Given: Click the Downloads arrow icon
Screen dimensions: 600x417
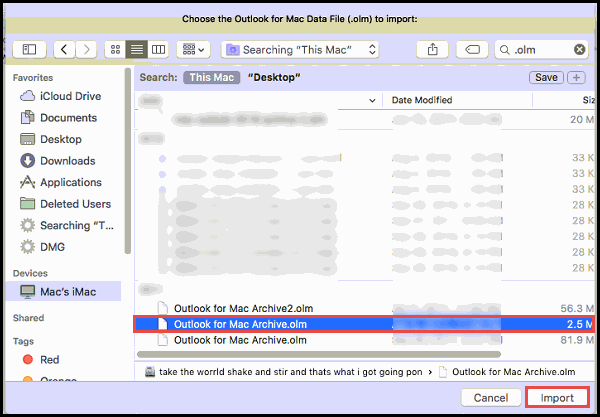Looking at the screenshot, I should (28, 161).
